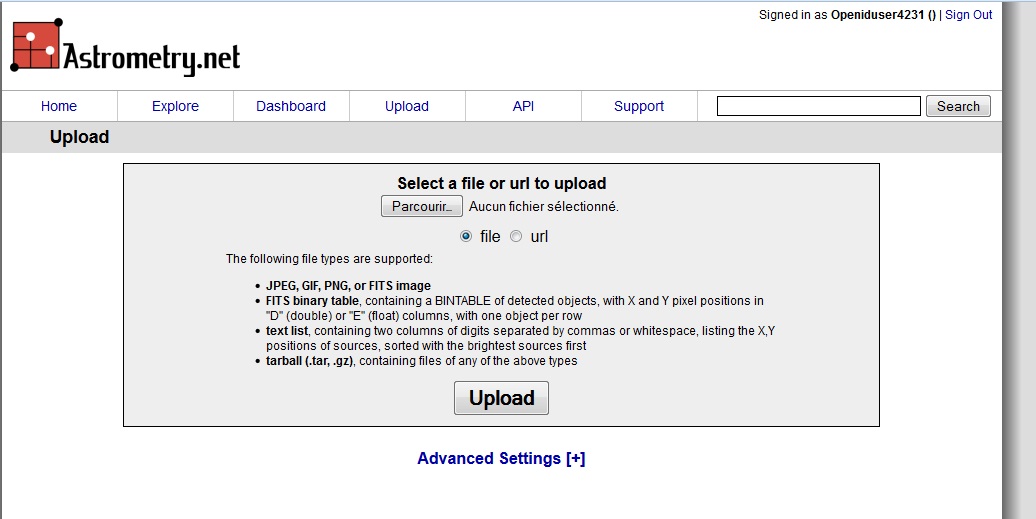This screenshot has width=1036, height=519.
Task: Click the 'tarball (.tar, .gz)' bullet text
Action: point(309,361)
